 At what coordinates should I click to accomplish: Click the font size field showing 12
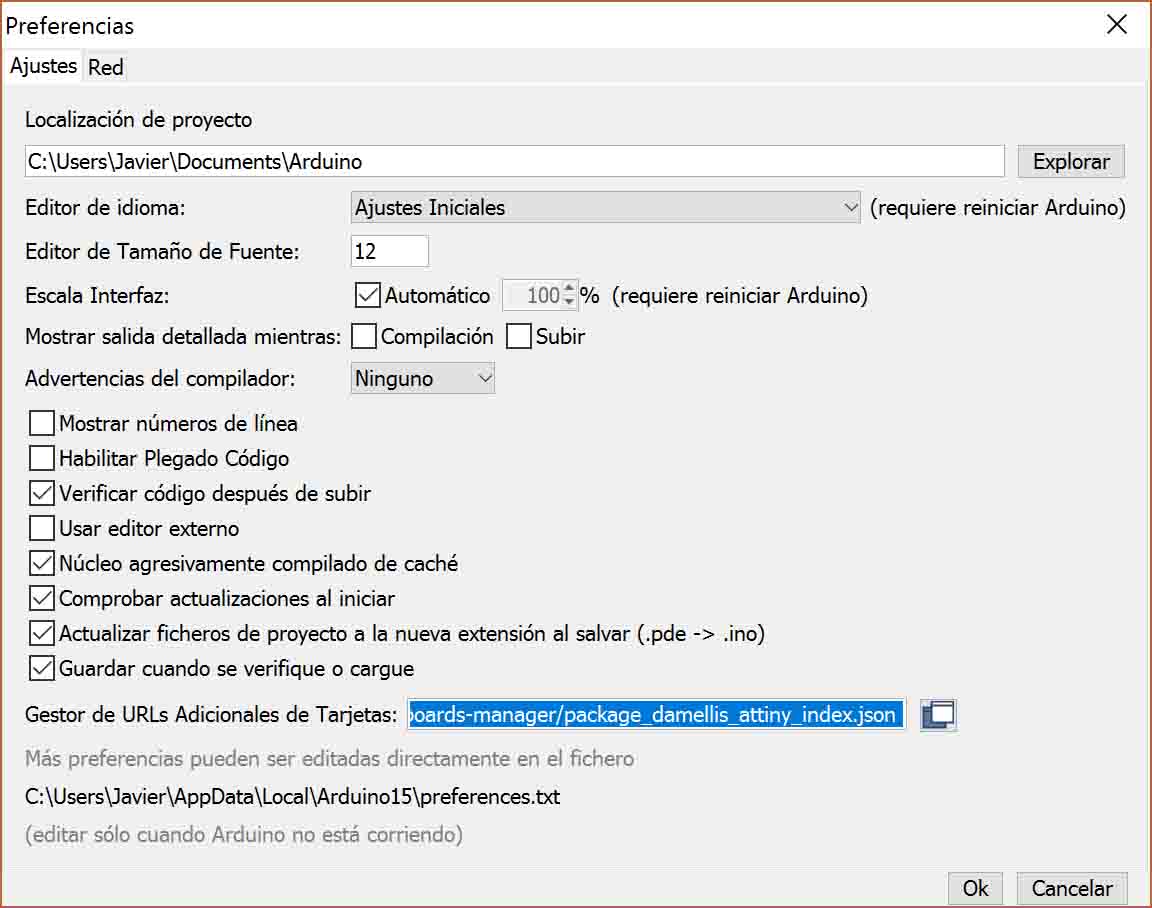(389, 251)
